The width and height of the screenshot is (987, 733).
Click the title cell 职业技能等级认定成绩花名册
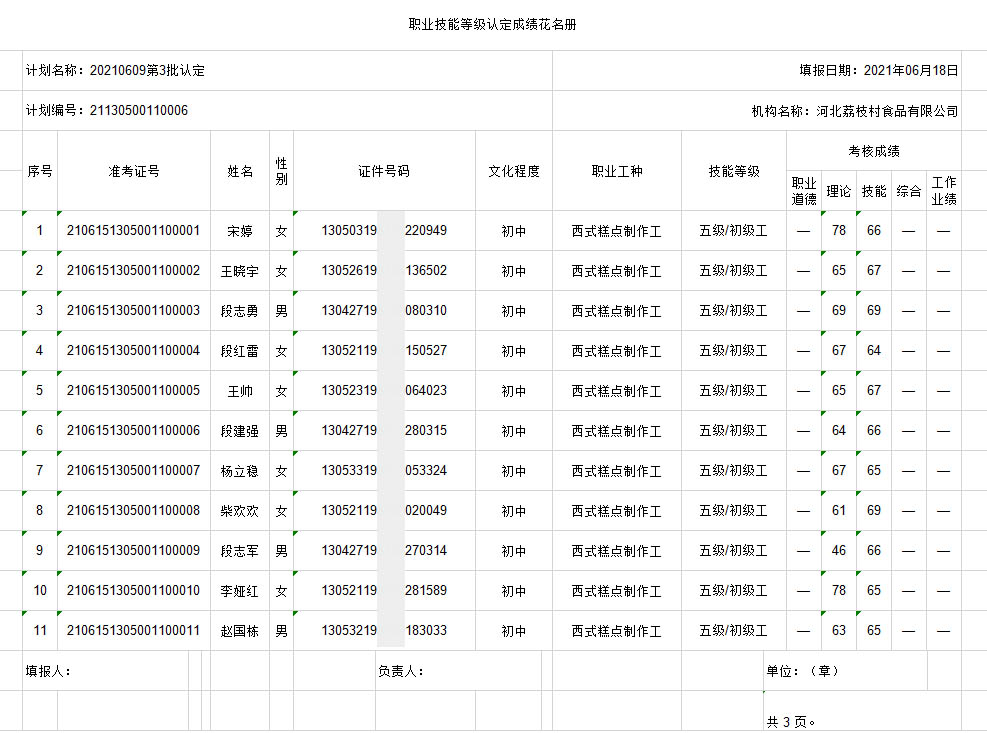click(x=492, y=25)
